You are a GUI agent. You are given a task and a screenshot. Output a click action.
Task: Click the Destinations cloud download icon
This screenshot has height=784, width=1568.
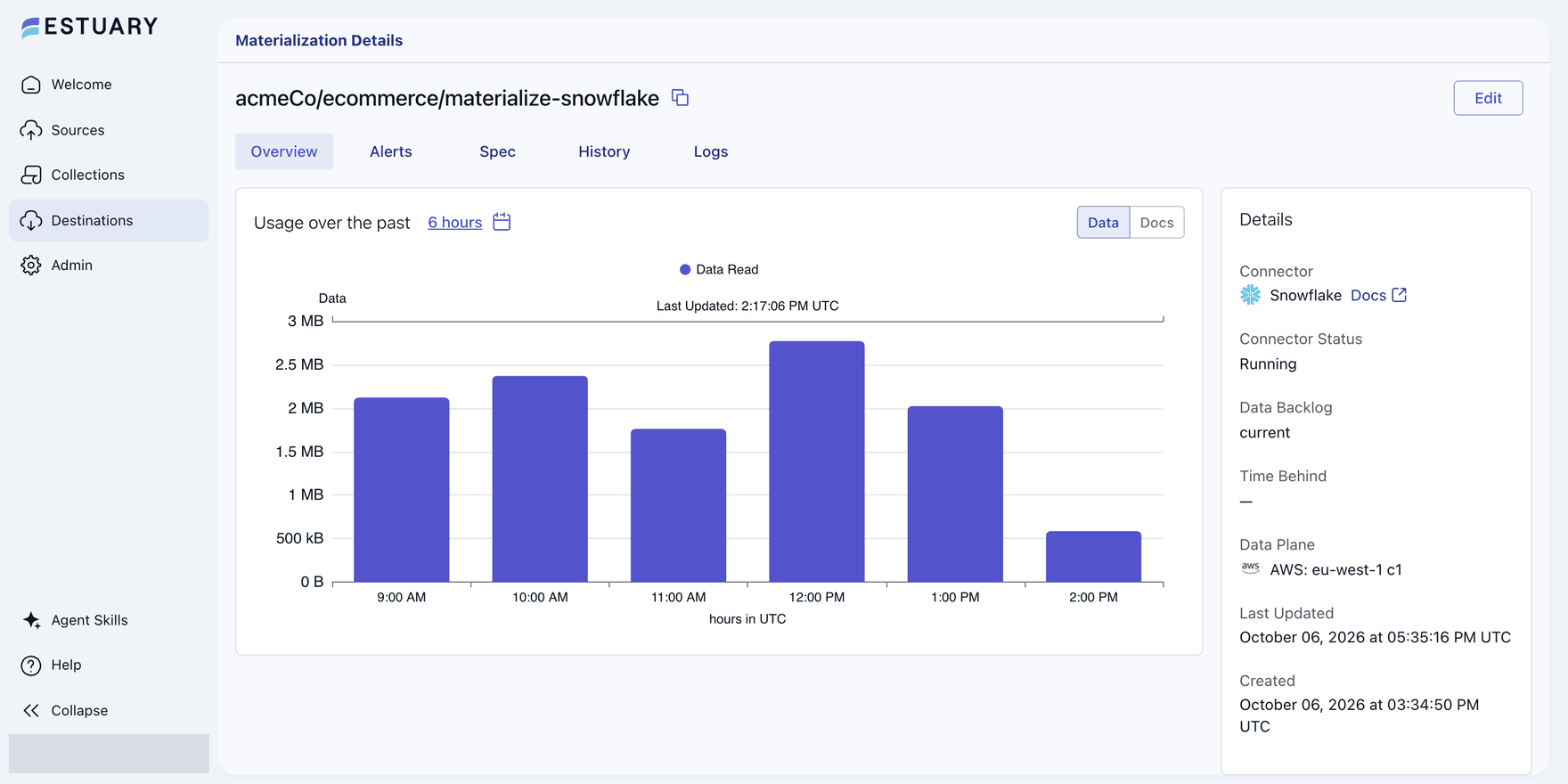pyautogui.click(x=31, y=220)
